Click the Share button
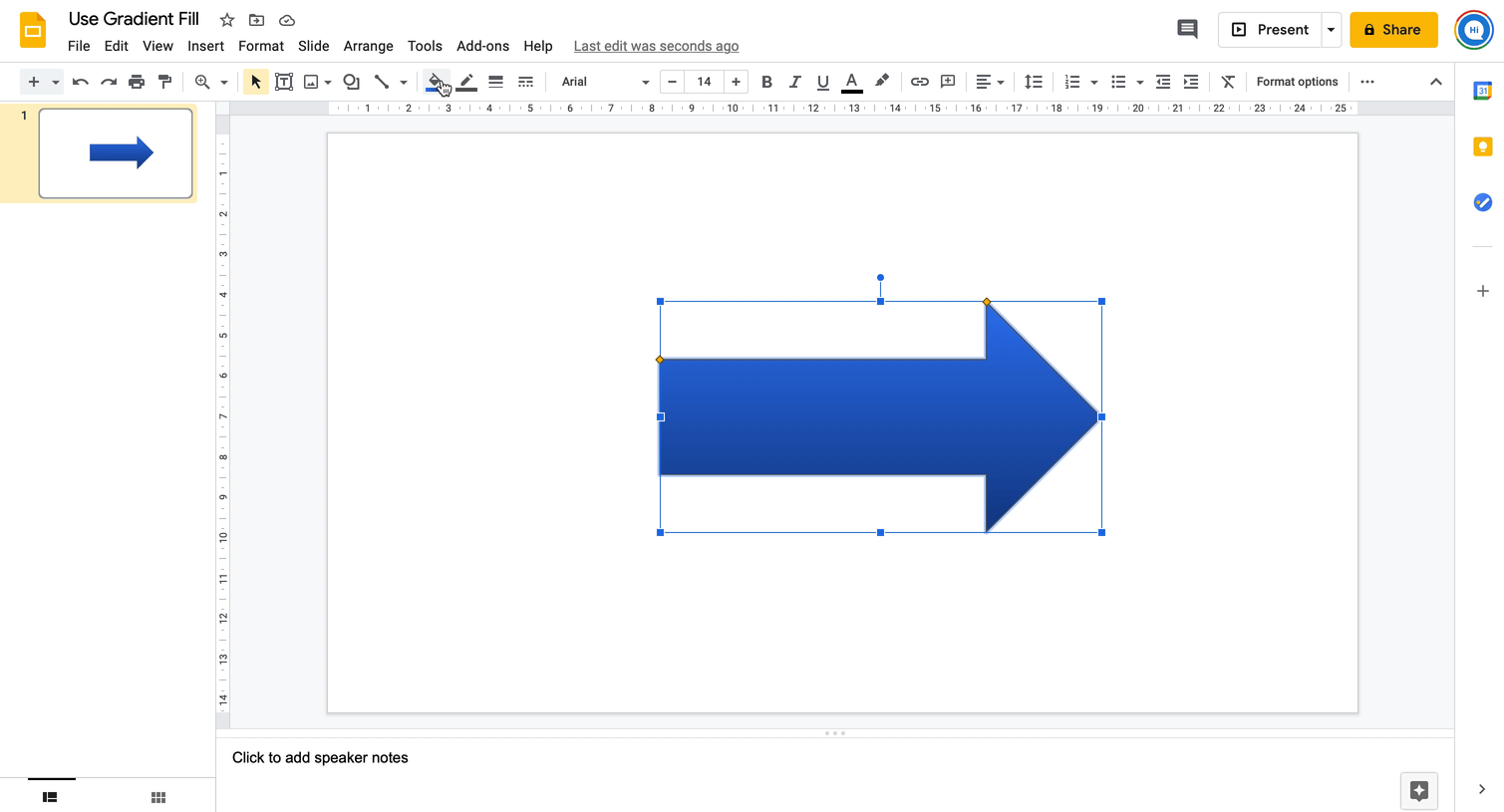This screenshot has width=1504, height=812. [x=1393, y=30]
